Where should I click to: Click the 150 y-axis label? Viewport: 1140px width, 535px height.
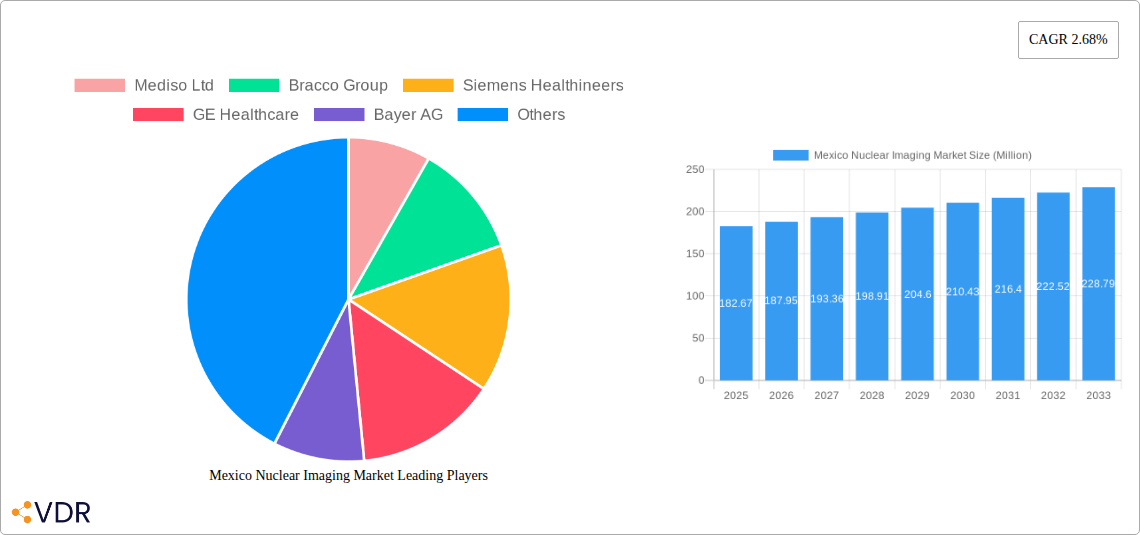tap(695, 254)
